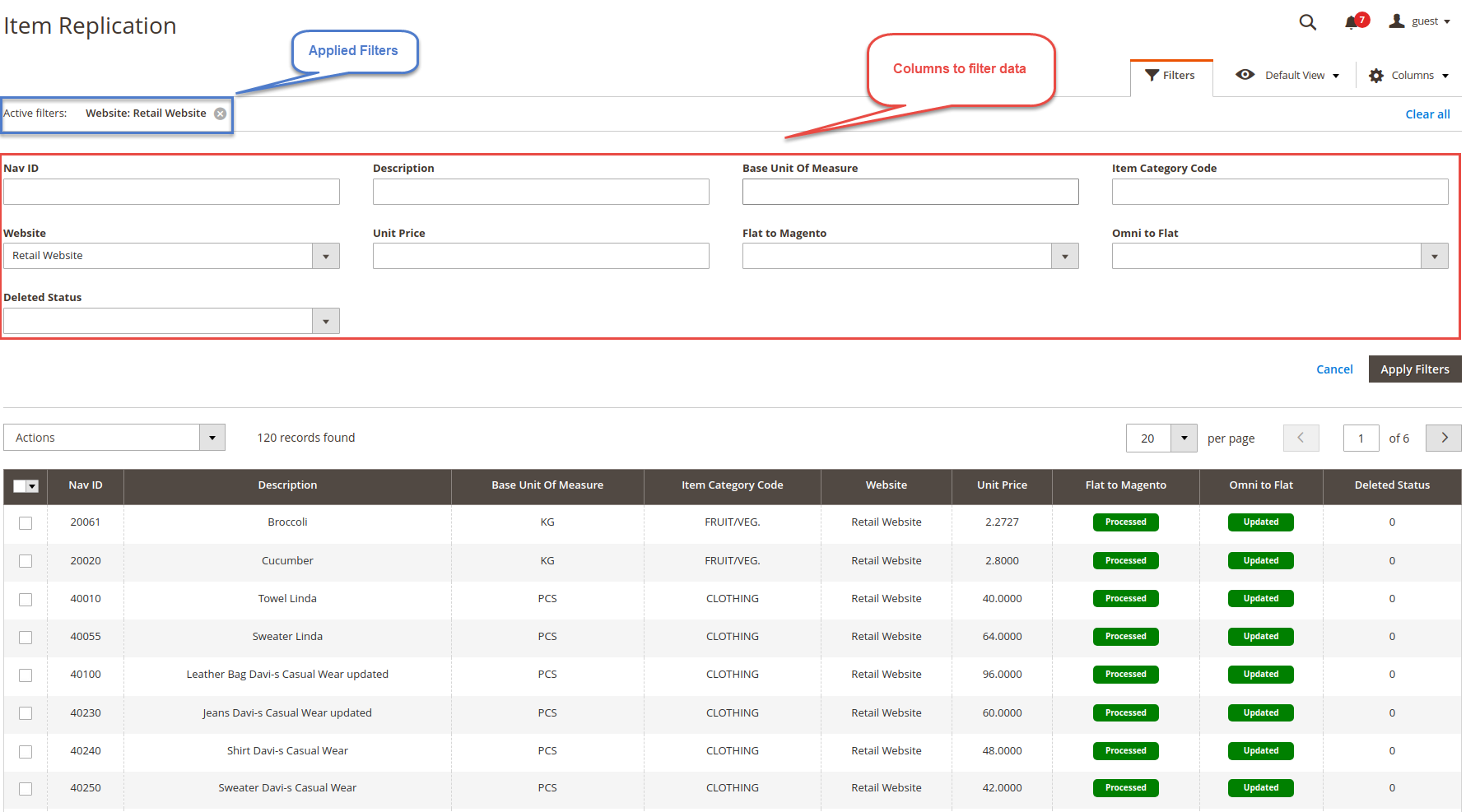Switch to the Filters tab
The height and width of the screenshot is (812, 1466).
[x=1170, y=76]
